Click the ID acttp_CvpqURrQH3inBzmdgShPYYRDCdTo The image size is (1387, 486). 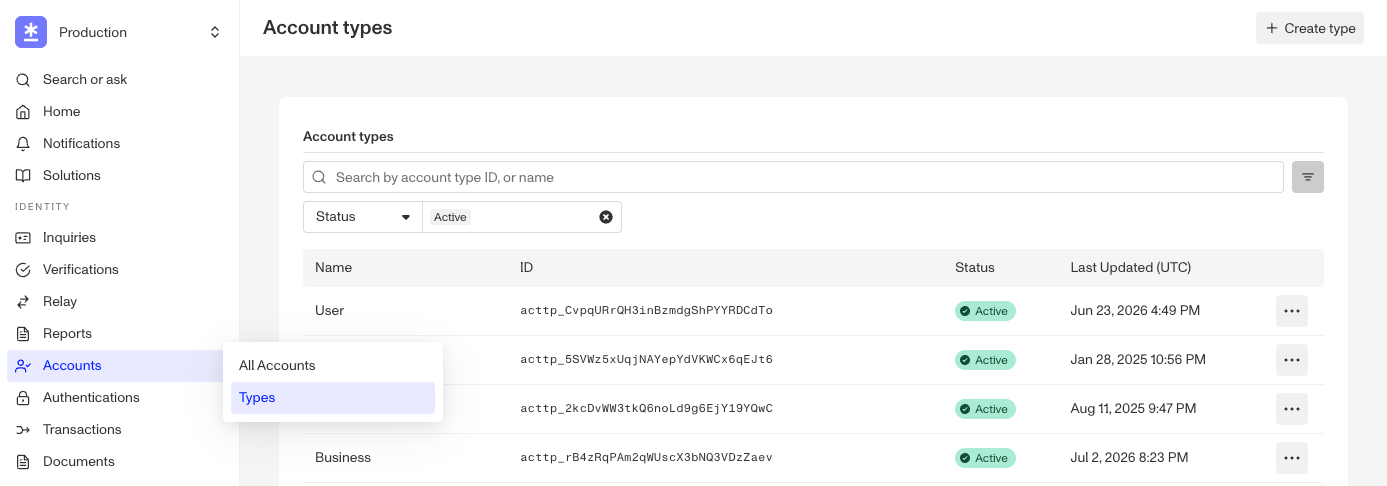(646, 311)
